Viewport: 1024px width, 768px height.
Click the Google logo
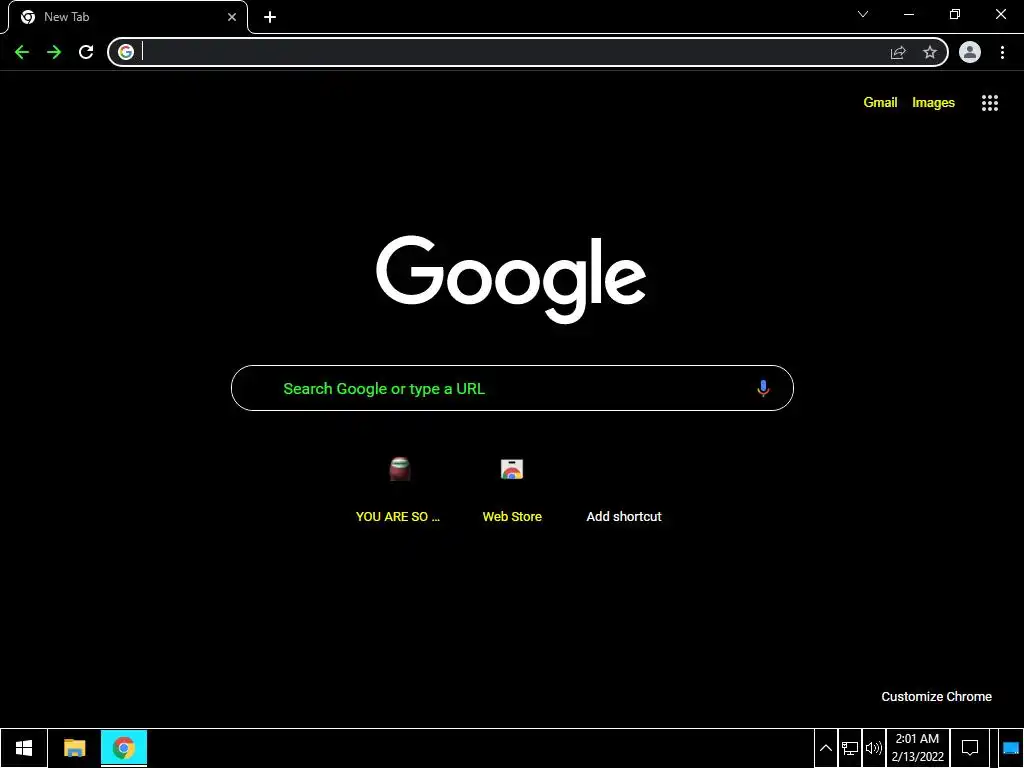pyautogui.click(x=511, y=280)
